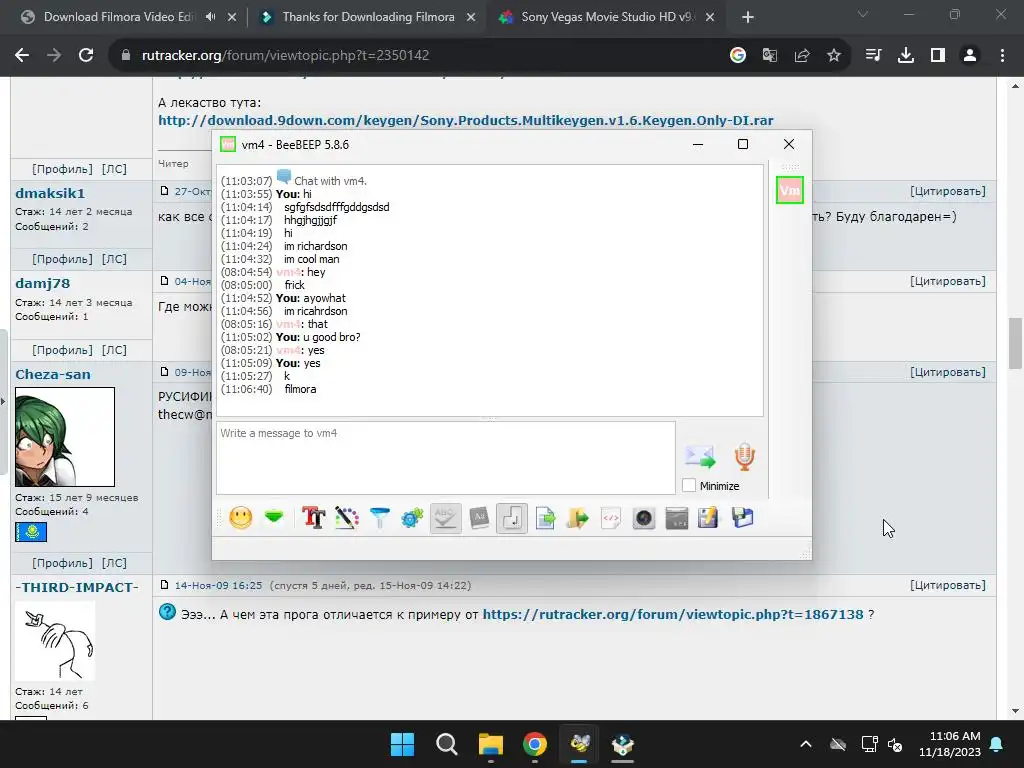Image resolution: width=1024 pixels, height=768 pixels.
Task: Click [Цитировать] on dmaksik1's post
Action: 948,191
